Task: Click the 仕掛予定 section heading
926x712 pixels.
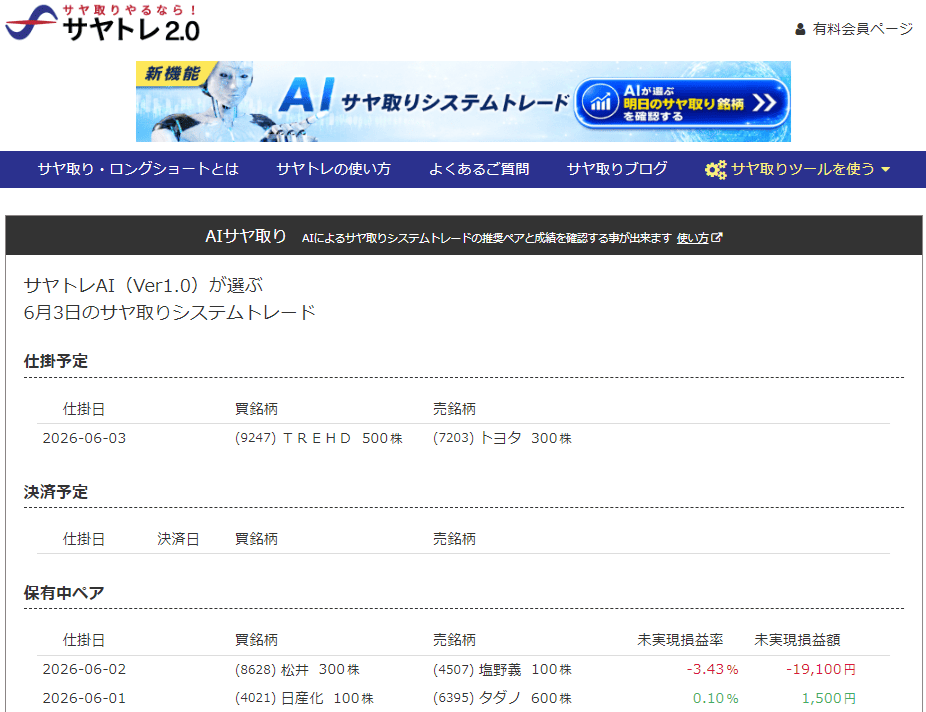Action: (56, 361)
